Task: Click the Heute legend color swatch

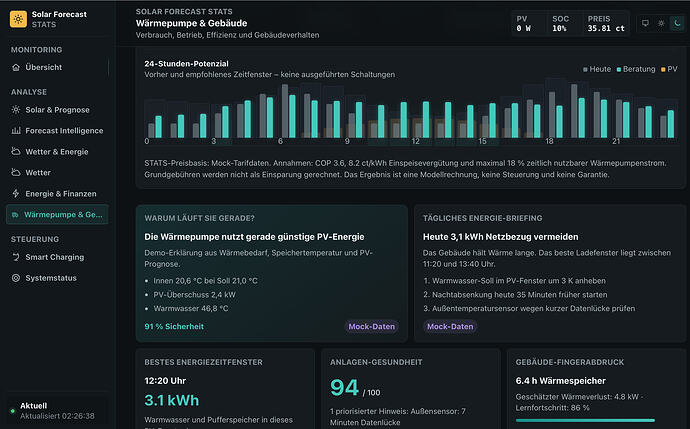Action: (585, 70)
